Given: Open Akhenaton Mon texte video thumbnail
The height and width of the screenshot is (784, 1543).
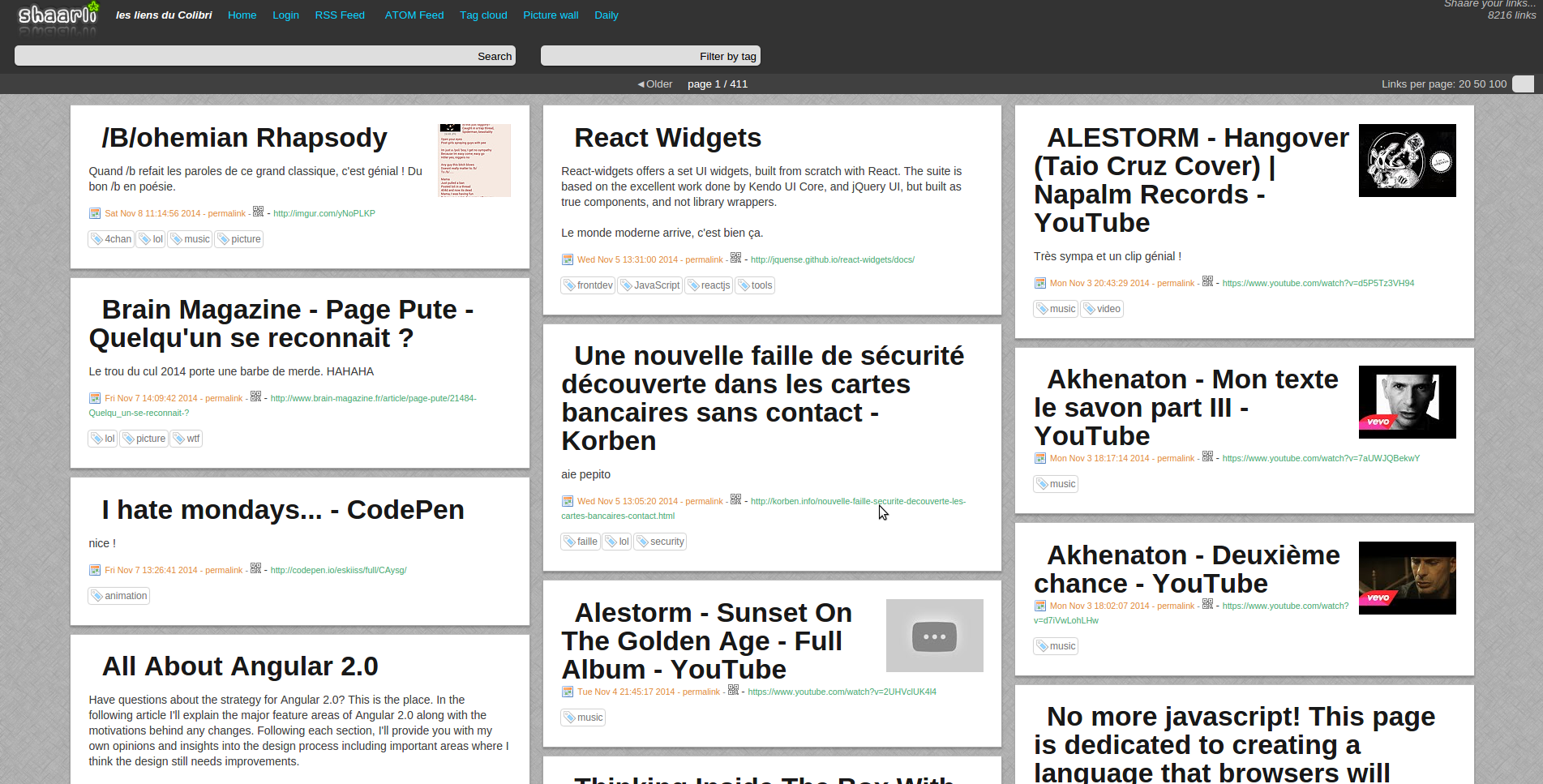Looking at the screenshot, I should (1407, 402).
